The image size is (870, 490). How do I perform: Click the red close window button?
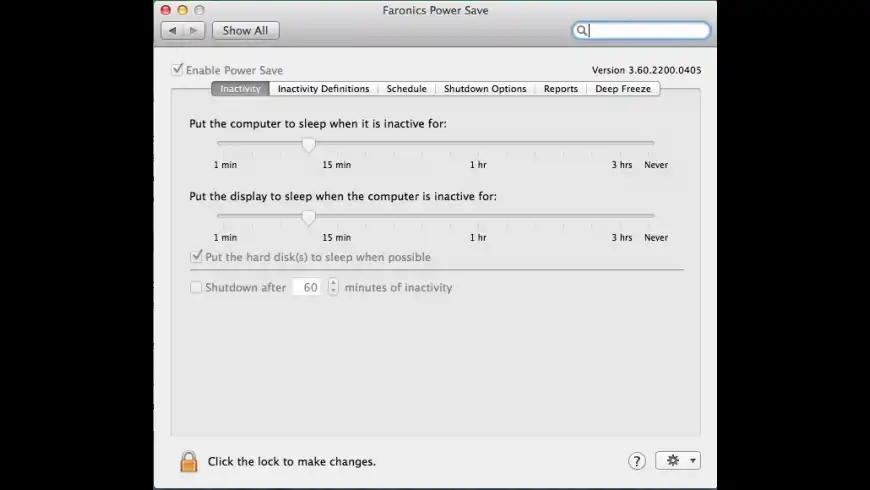pyautogui.click(x=165, y=10)
